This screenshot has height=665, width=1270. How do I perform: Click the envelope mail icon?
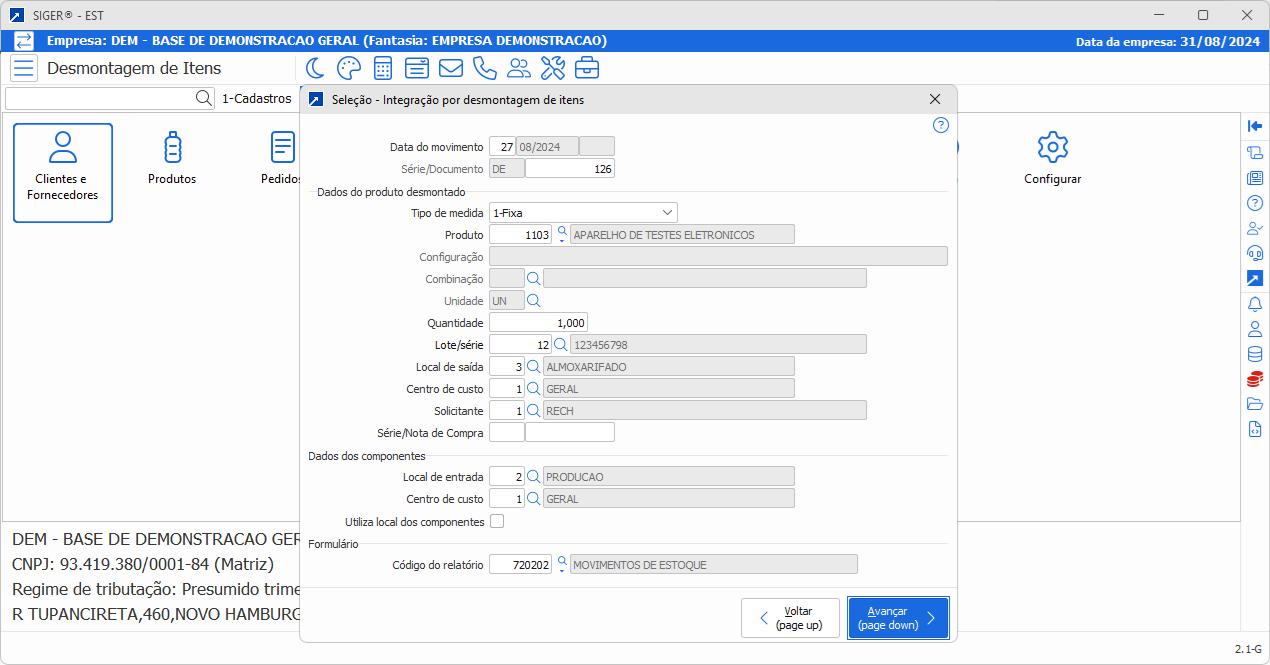click(x=450, y=68)
